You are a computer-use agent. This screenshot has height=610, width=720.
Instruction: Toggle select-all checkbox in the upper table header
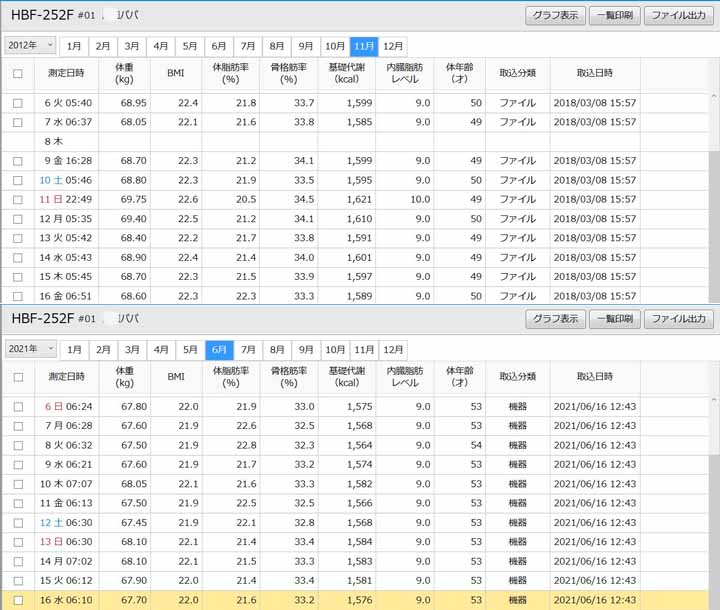[x=18, y=73]
